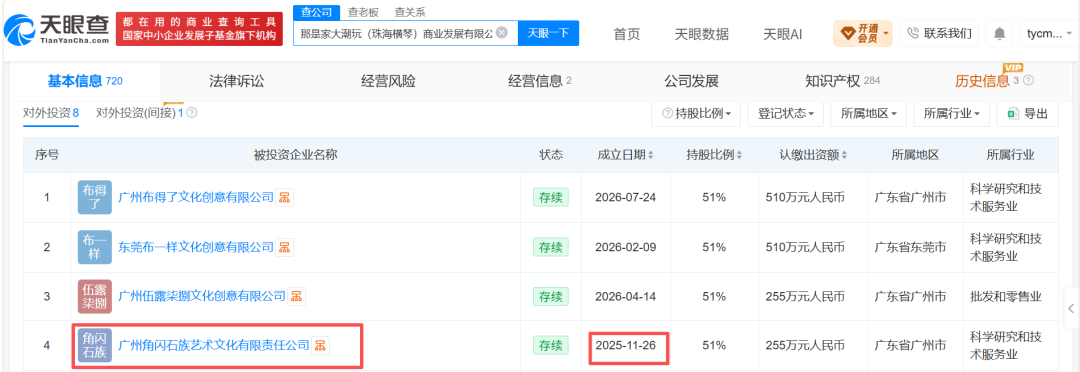1080x372 pixels.
Task: Click the 天眼一下 search button
Action: coord(548,33)
